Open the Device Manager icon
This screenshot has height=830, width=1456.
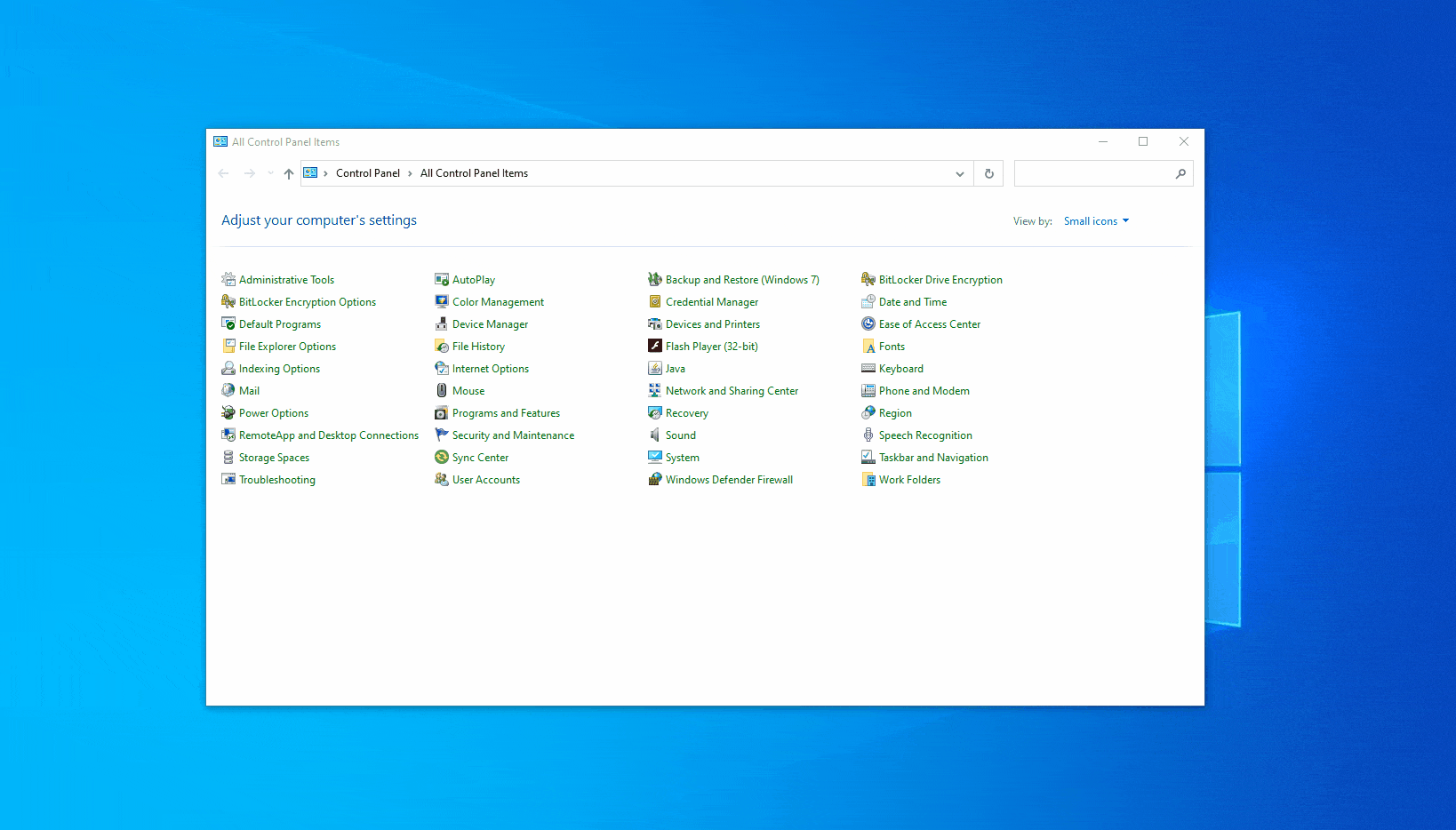coord(441,324)
